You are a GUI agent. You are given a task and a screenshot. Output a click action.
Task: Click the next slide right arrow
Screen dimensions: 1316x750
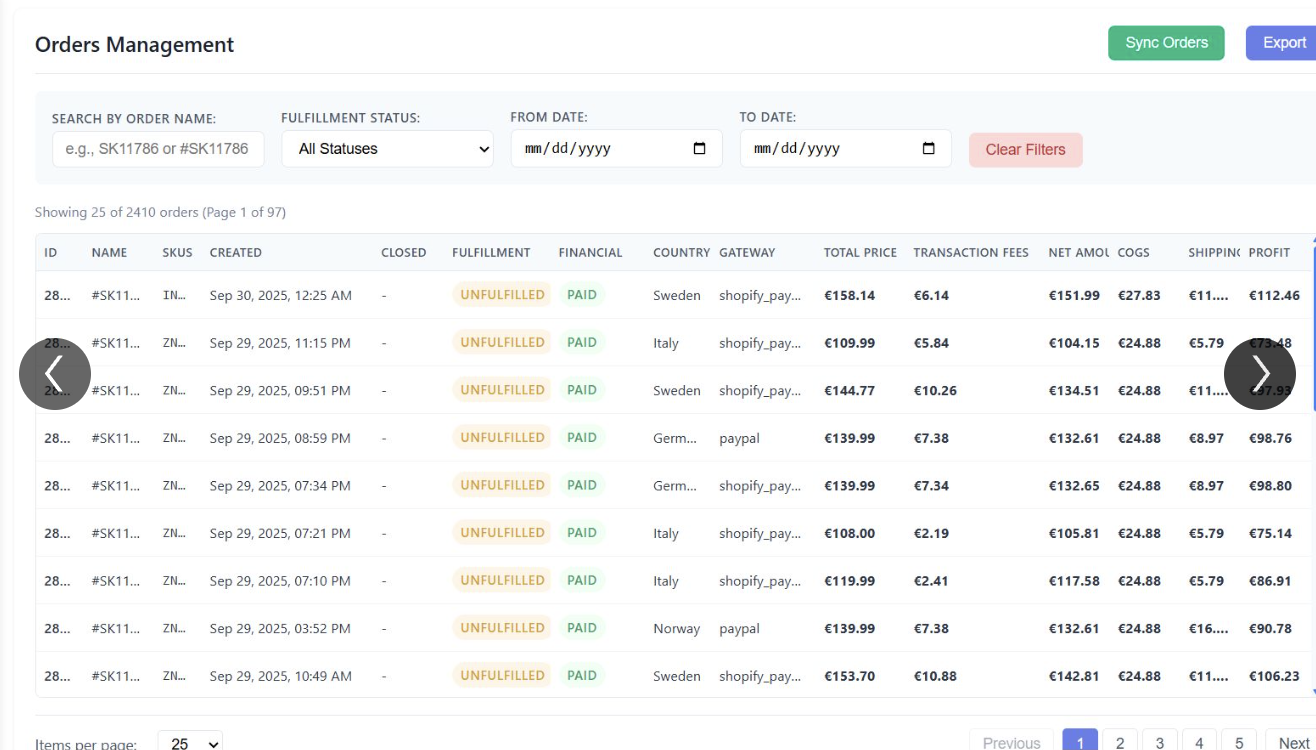pyautogui.click(x=1259, y=374)
